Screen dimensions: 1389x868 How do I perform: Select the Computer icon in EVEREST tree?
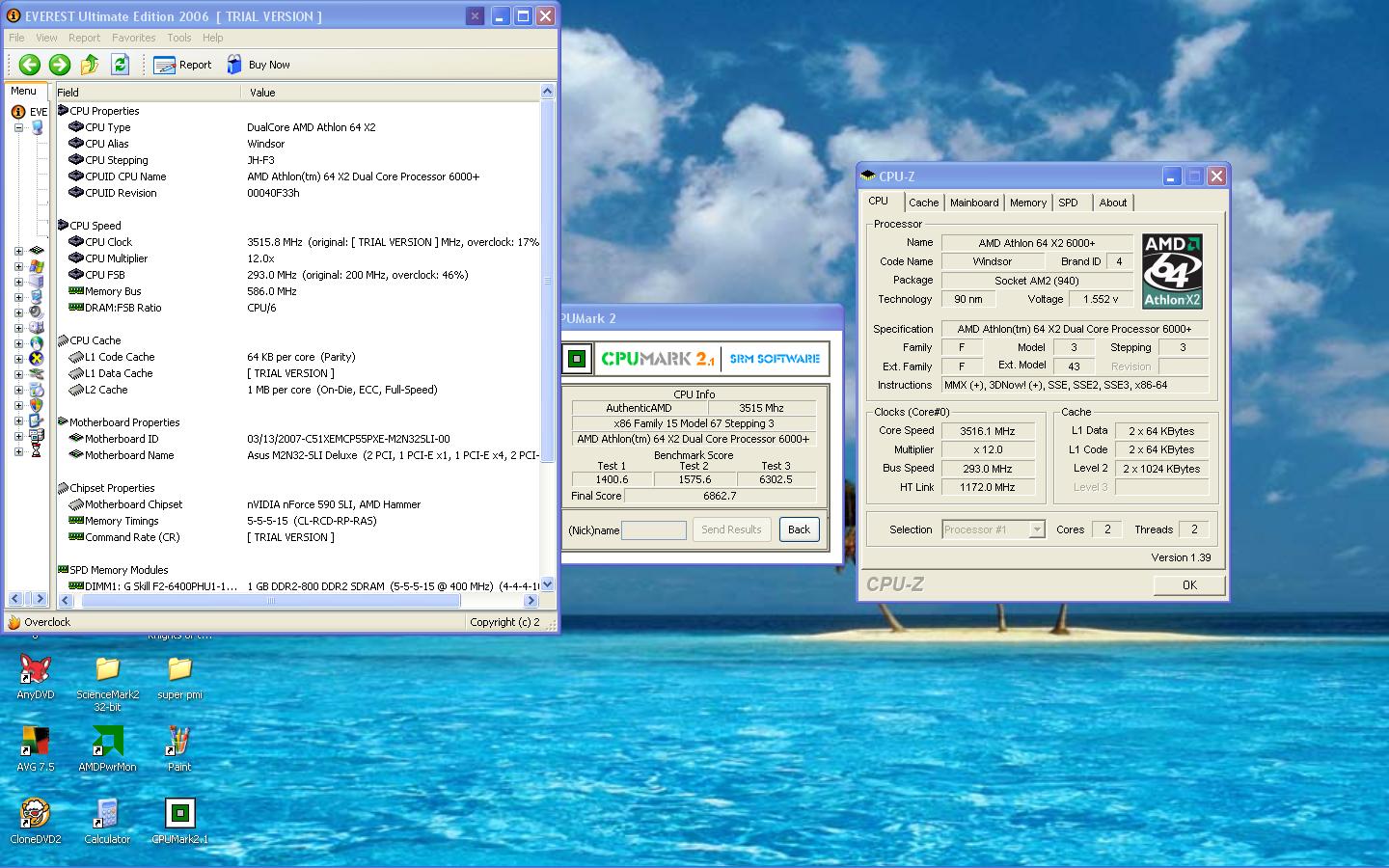[x=37, y=127]
